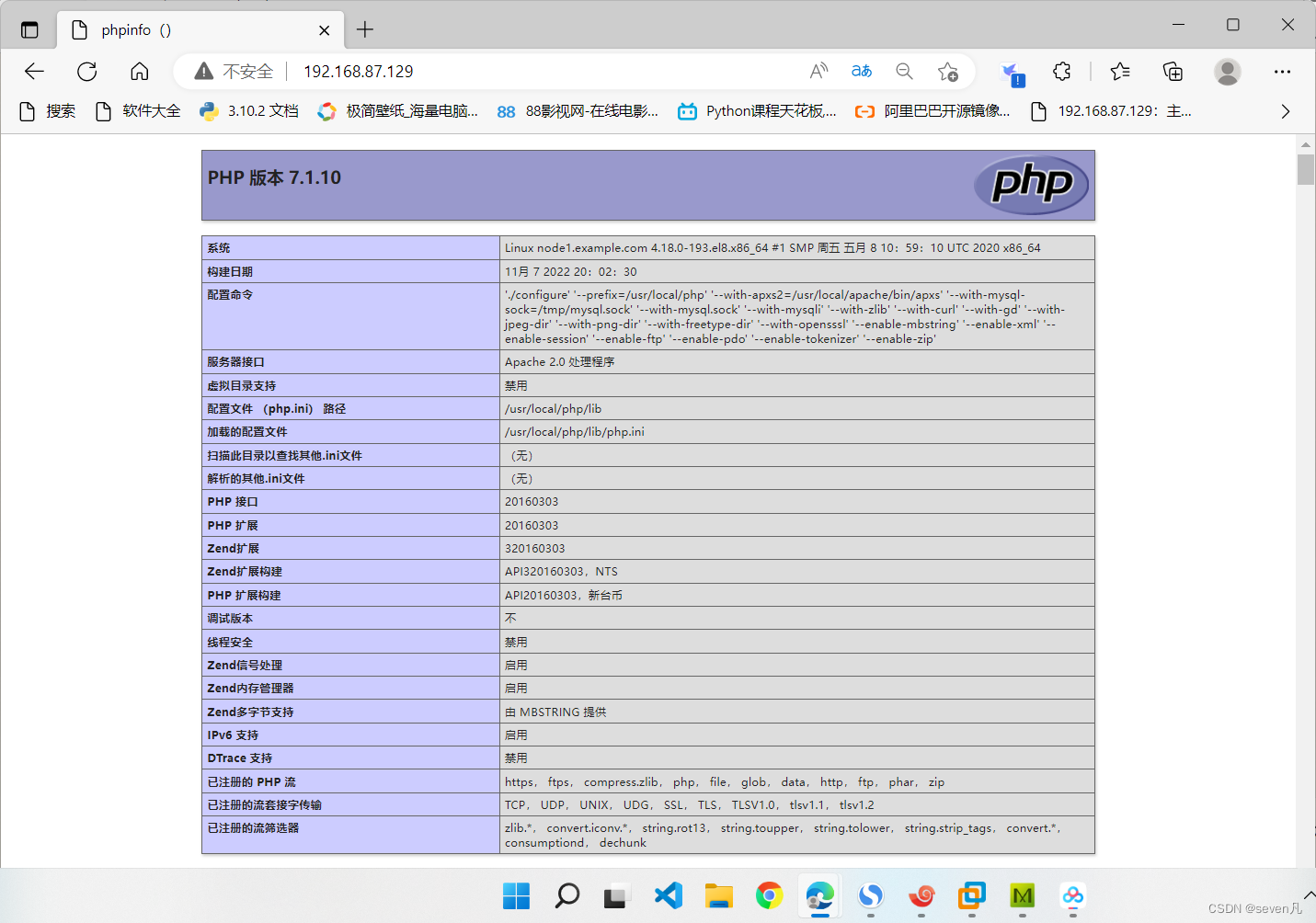Open the browser home page icon
Screen dimensions: 1316x923
pos(140,72)
